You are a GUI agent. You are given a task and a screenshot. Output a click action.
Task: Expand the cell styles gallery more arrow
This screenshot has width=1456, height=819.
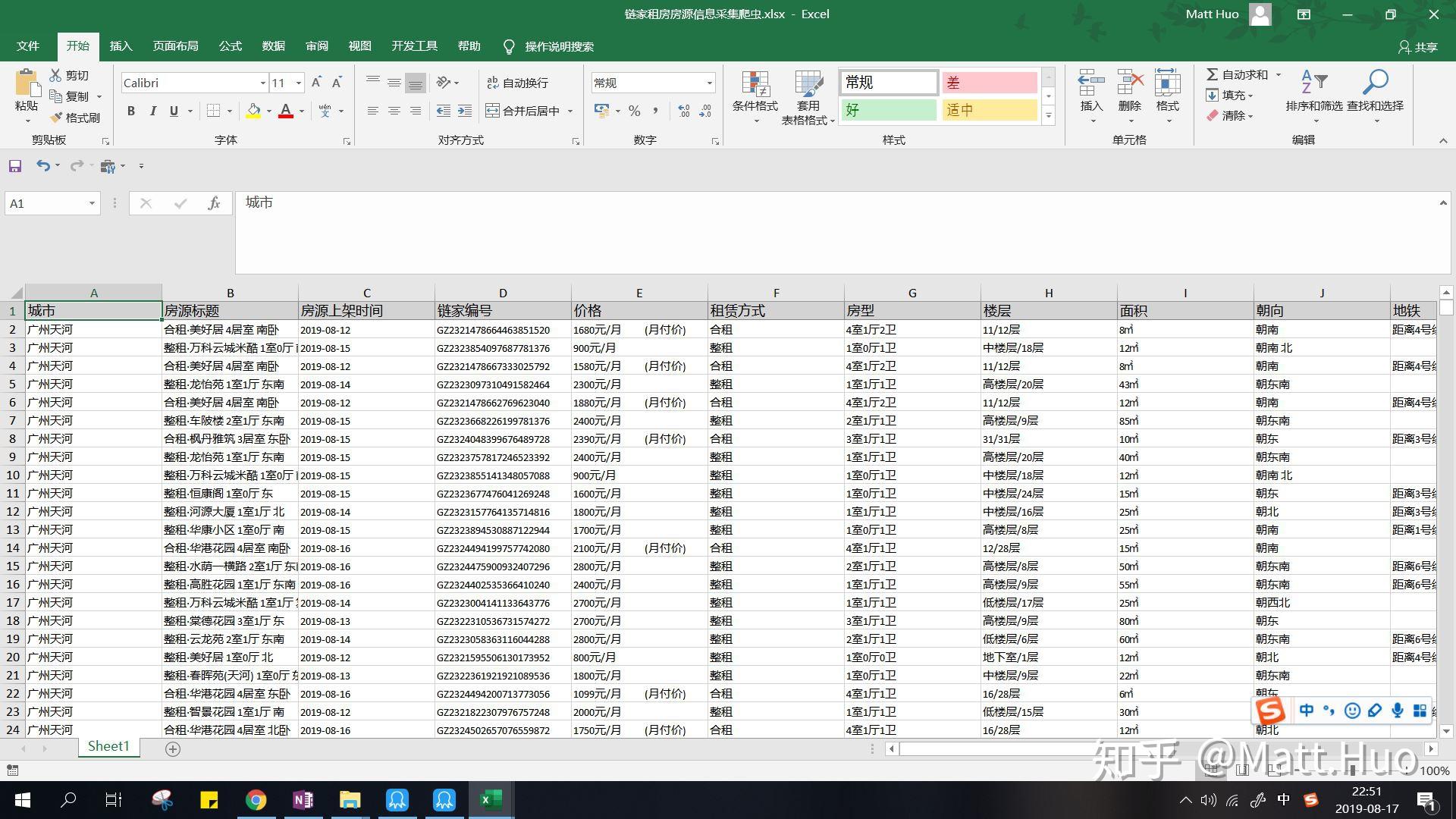1049,115
